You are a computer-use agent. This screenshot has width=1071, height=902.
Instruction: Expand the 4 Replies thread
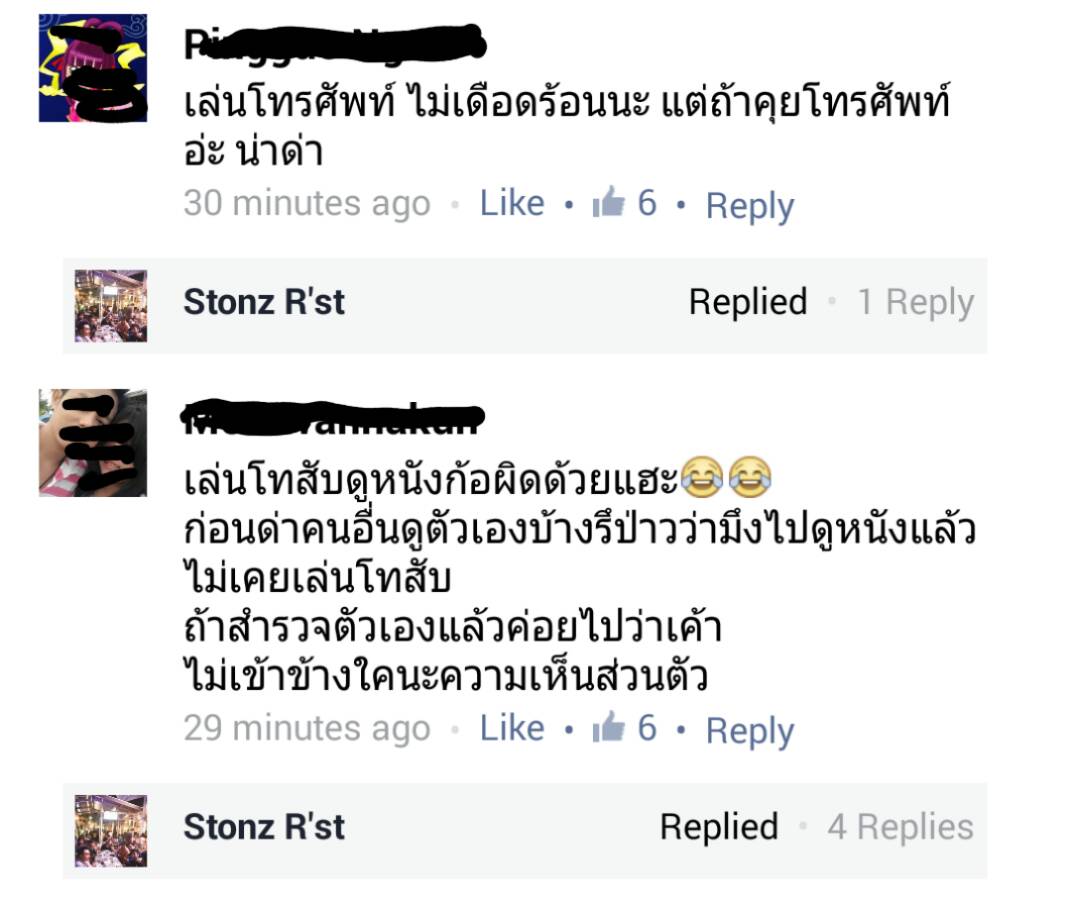[900, 827]
